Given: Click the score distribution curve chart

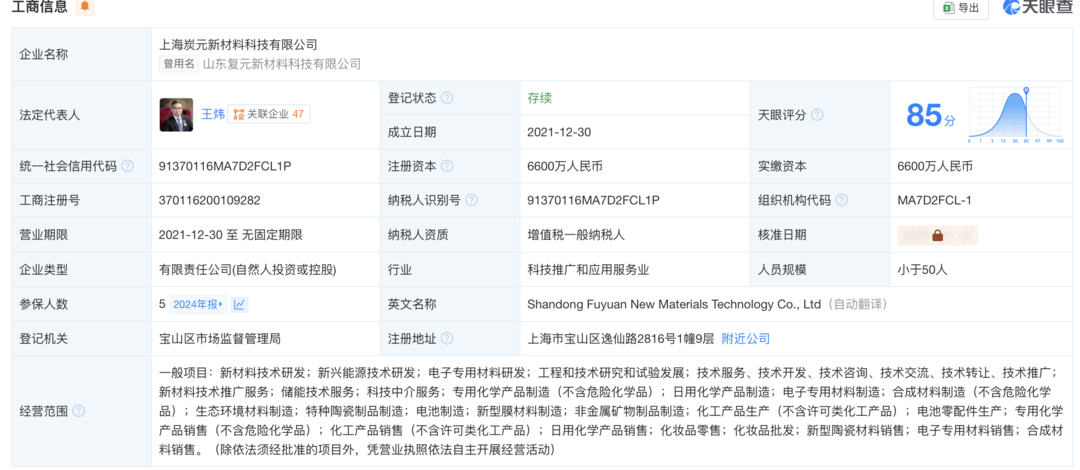Looking at the screenshot, I should [1015, 115].
